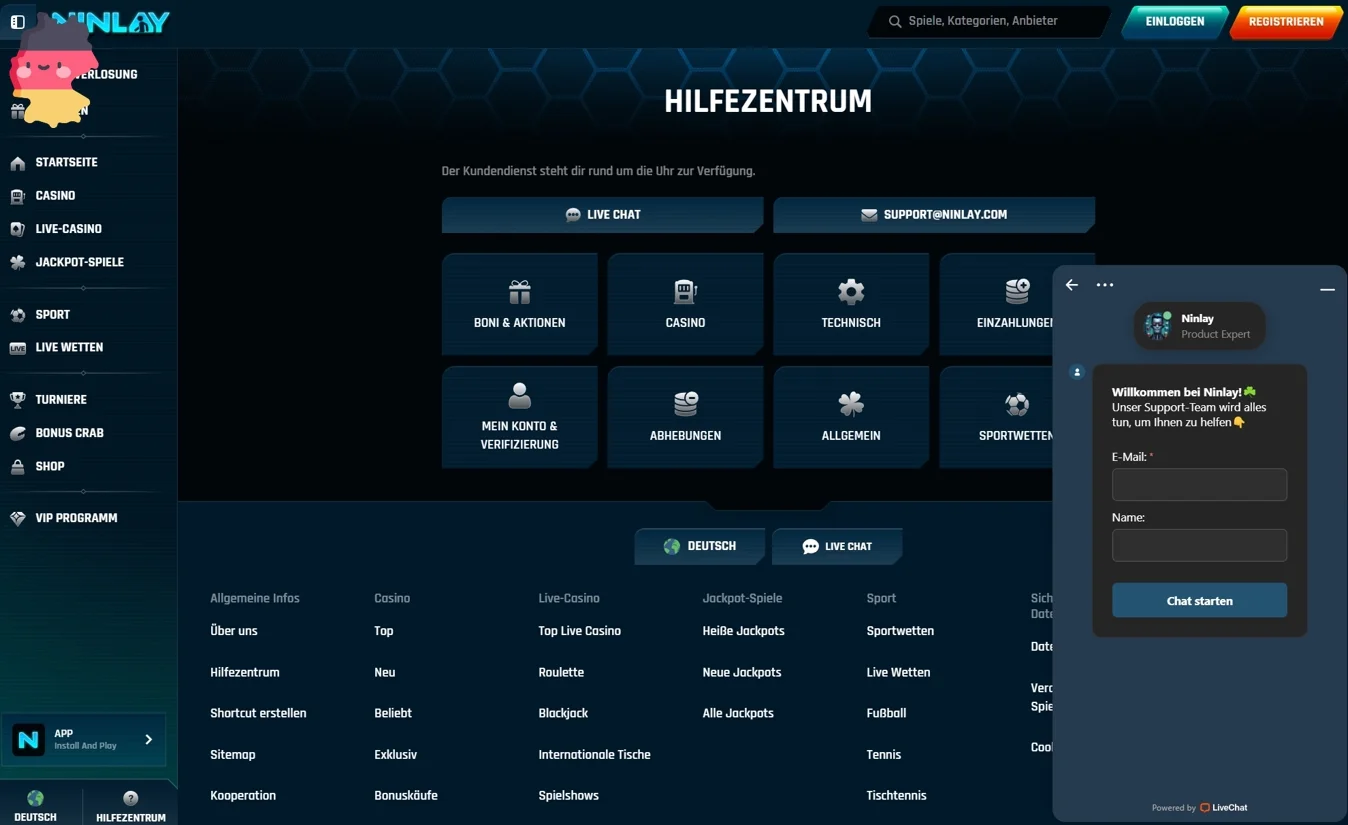Collapse the sidebar with the panel toggle
1348x825 pixels.
point(17,21)
